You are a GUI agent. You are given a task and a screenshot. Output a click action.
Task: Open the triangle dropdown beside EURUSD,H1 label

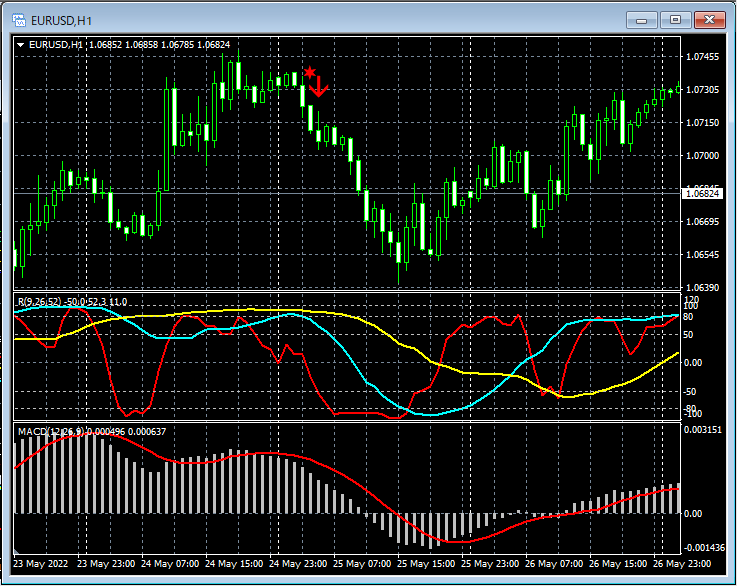21,45
